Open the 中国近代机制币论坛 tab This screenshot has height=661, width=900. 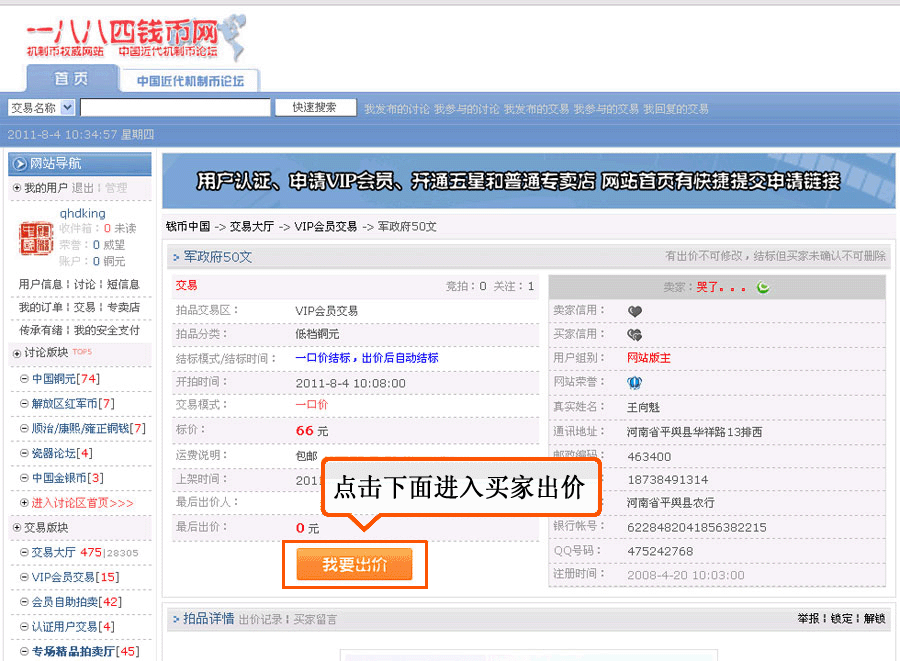tap(190, 81)
